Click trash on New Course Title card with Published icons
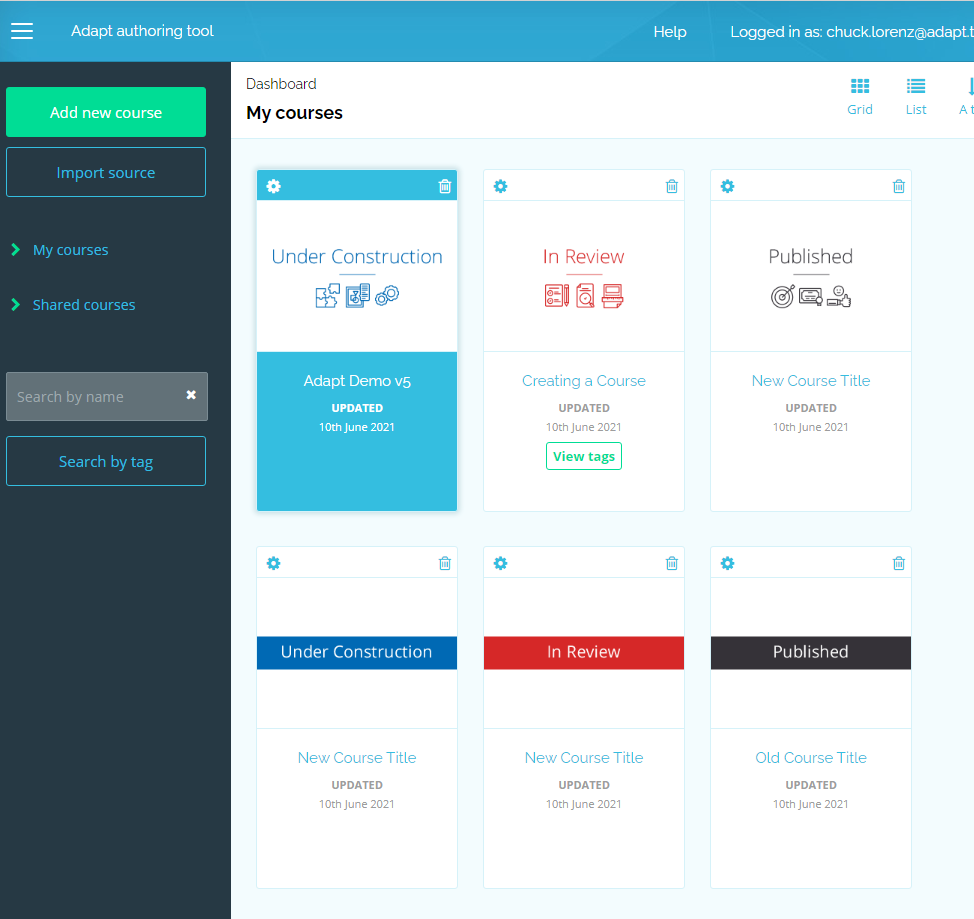This screenshot has width=974, height=919. pyautogui.click(x=898, y=186)
